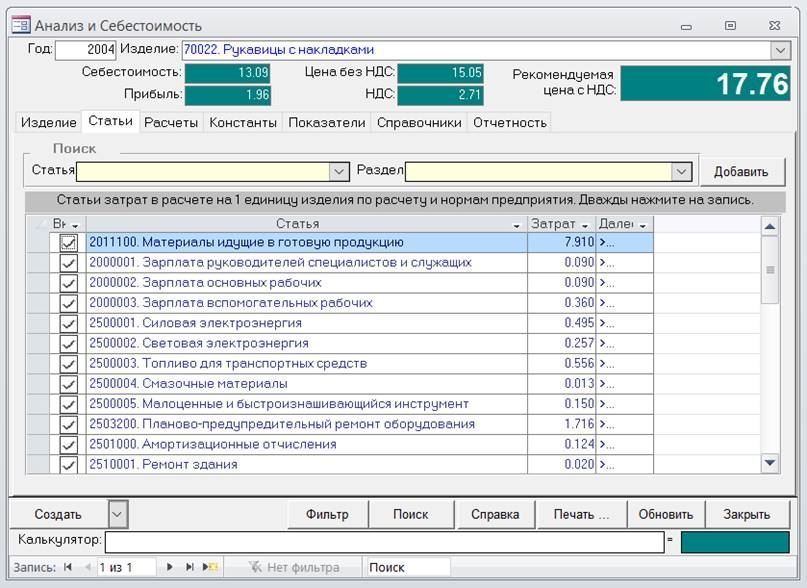Click the Access form icon in title bar
This screenshot has height=588, width=807.
(x=20, y=25)
